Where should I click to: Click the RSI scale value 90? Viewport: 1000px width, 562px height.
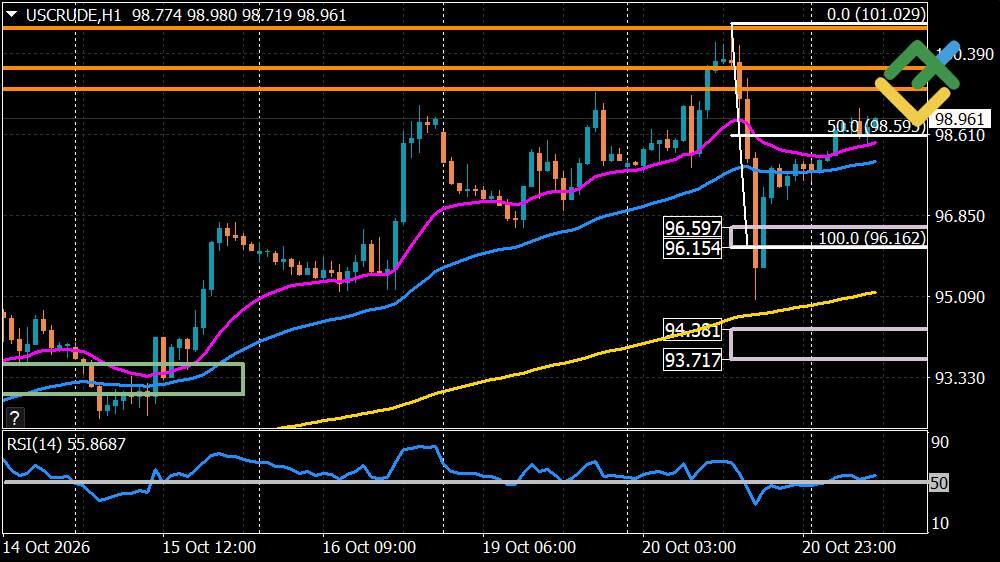(940, 442)
